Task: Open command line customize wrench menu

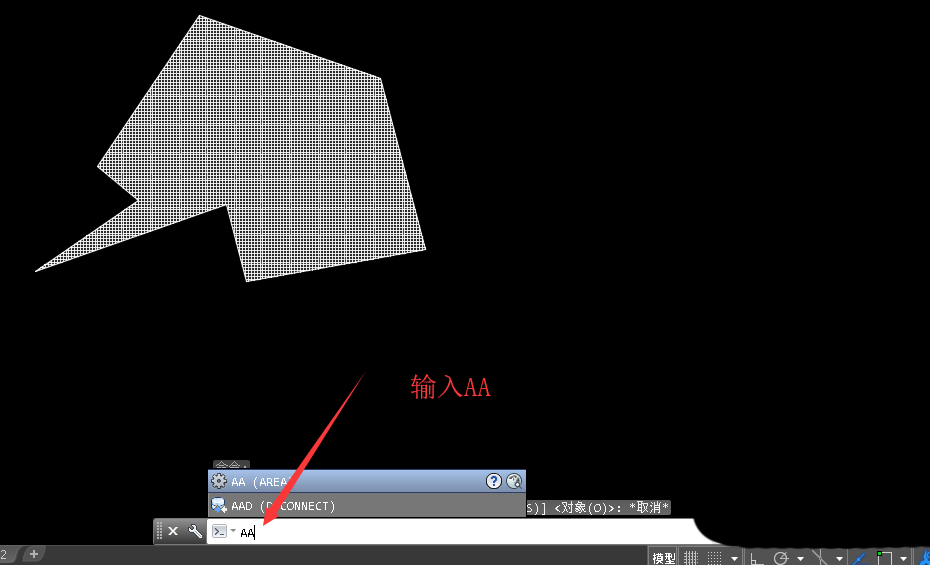Action: tap(195, 531)
